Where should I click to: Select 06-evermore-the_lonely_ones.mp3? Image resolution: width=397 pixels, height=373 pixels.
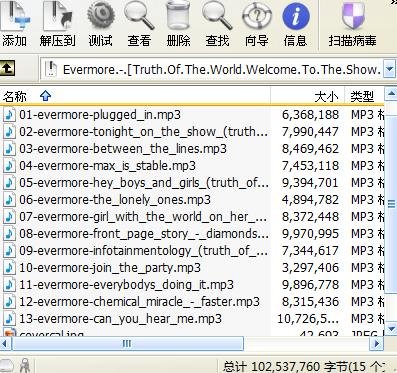pyautogui.click(x=115, y=200)
